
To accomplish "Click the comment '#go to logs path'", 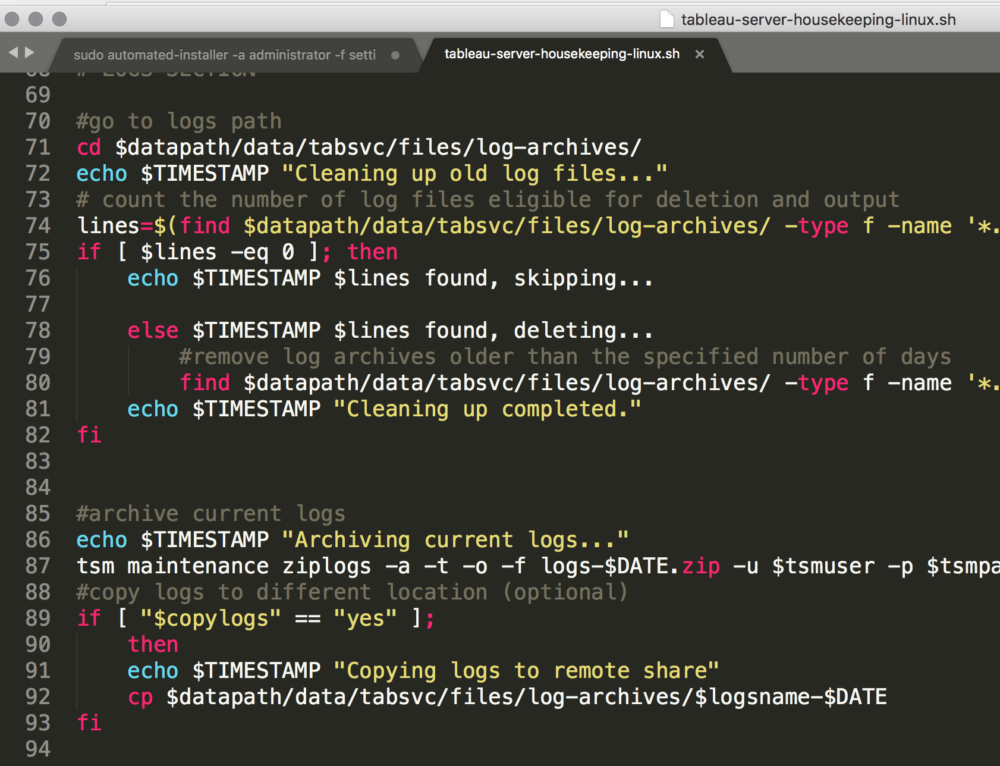I will tap(179, 121).
